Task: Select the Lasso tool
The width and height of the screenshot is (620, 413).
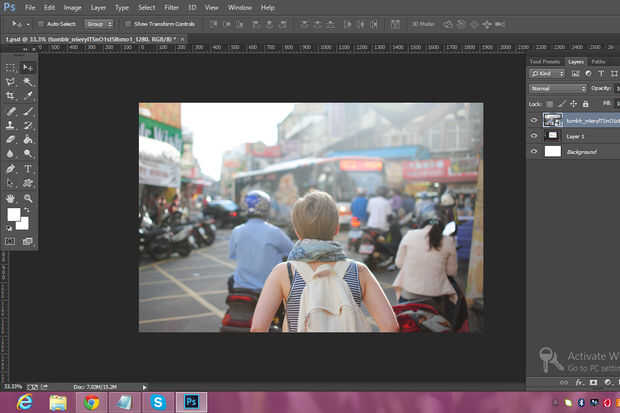Action: coord(10,81)
